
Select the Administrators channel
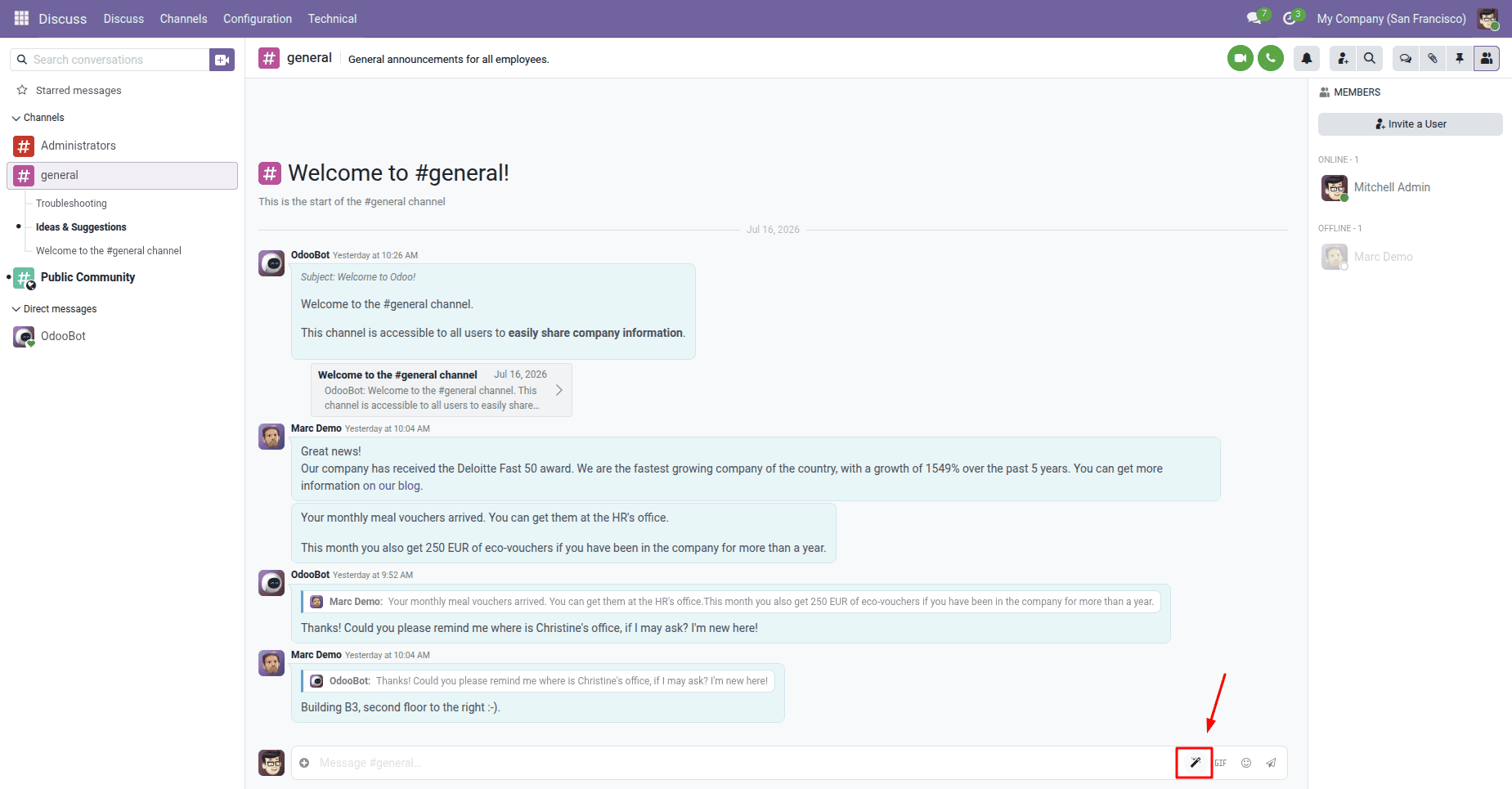pyautogui.click(x=123, y=146)
